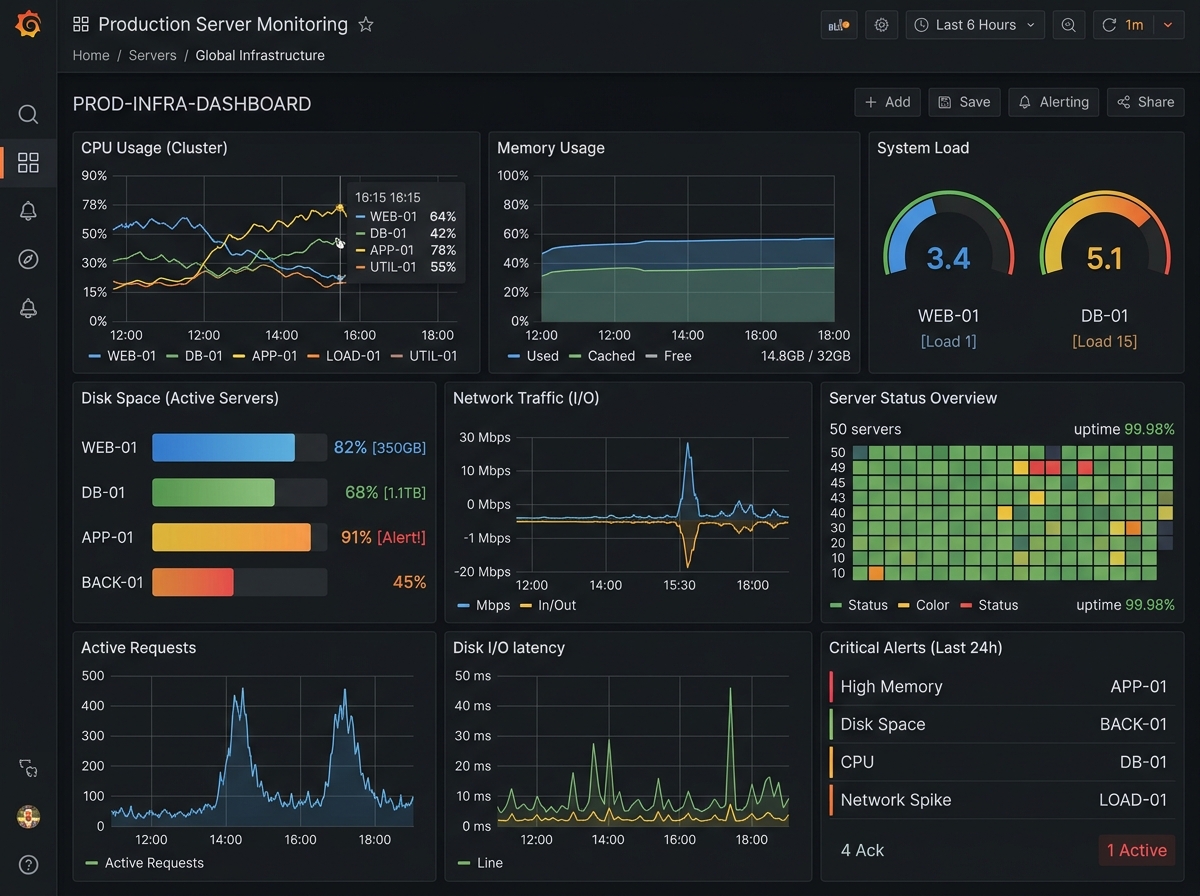Click the 50 servers label
Viewport: 1200px width, 896px height.
[x=865, y=429]
